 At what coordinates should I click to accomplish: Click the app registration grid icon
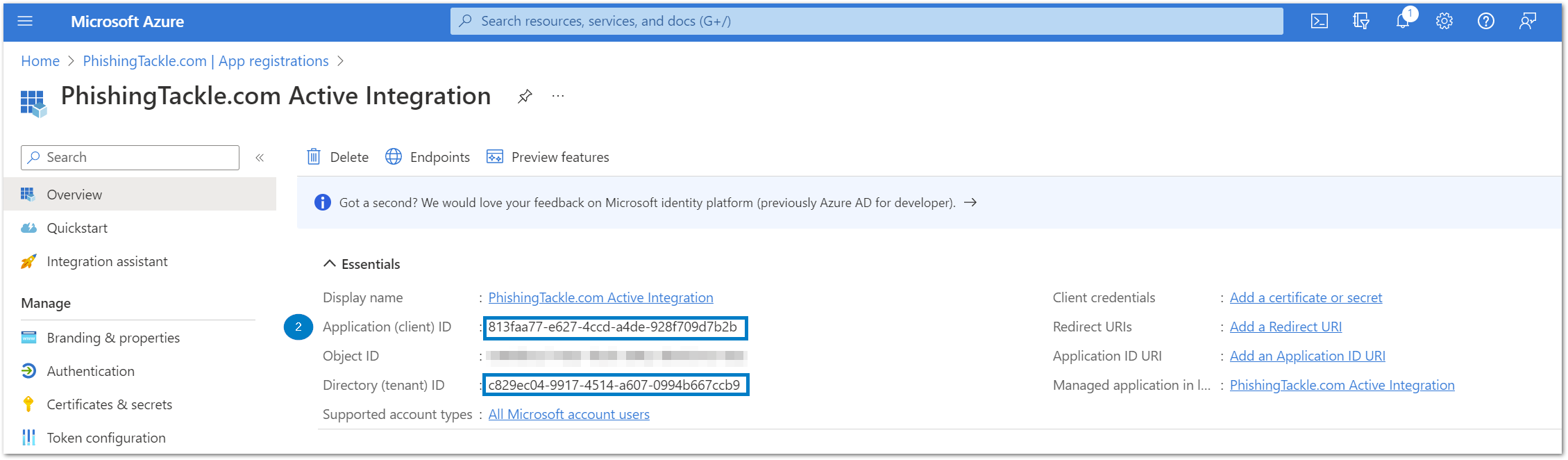pos(33,104)
